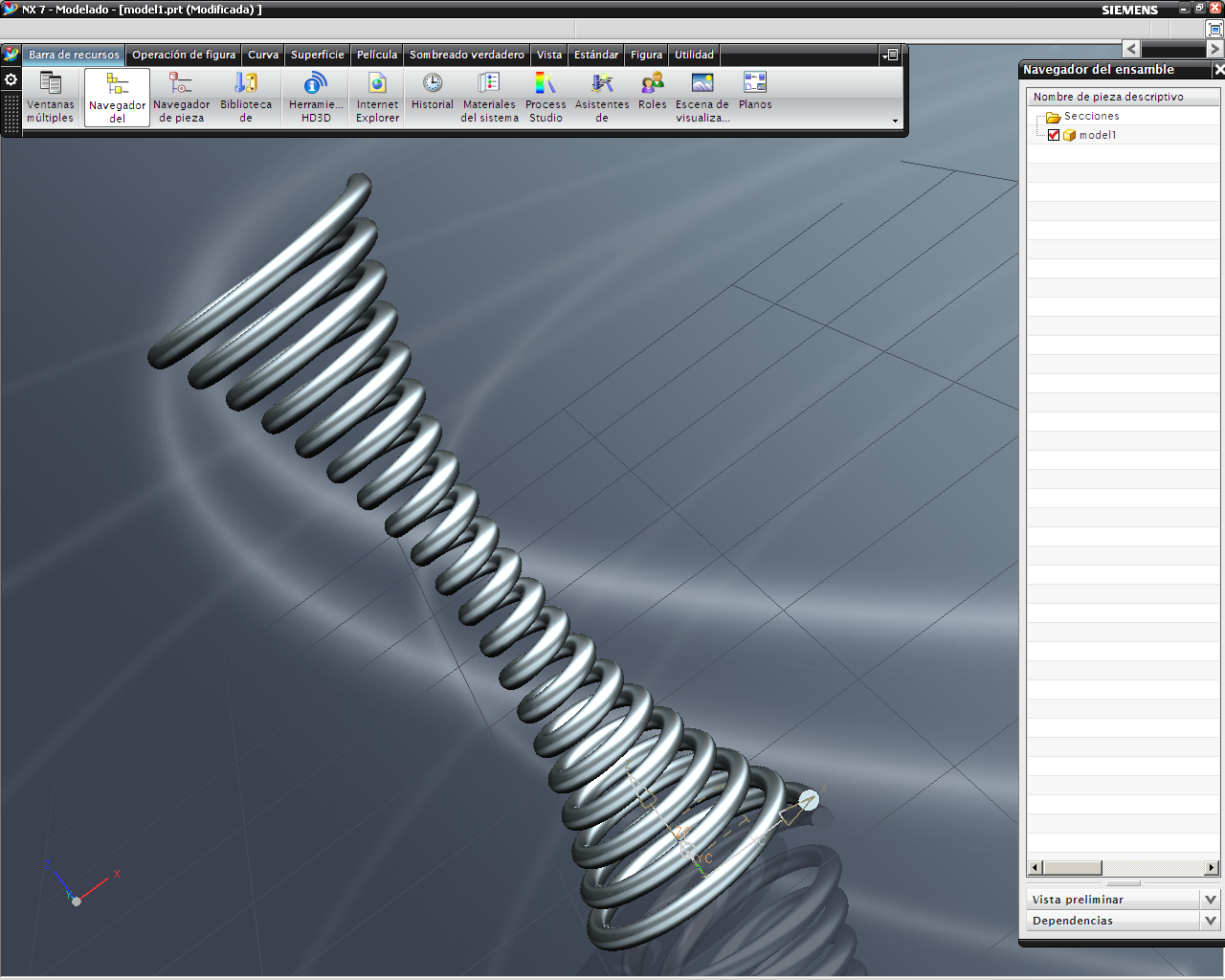The width and height of the screenshot is (1225, 980).
Task: Open Escena de visualización icon
Action: [702, 98]
